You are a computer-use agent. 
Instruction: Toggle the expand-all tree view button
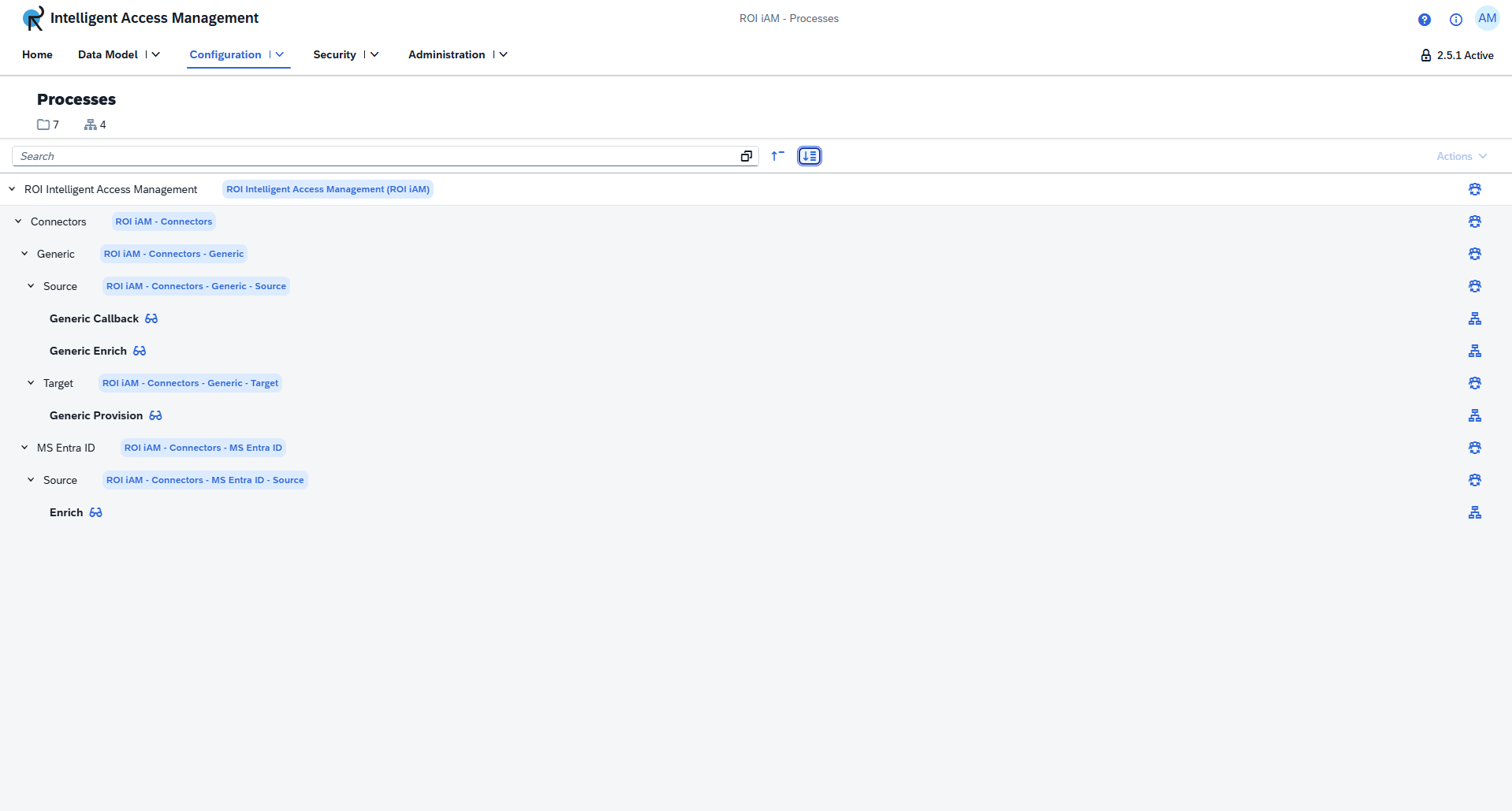(809, 156)
